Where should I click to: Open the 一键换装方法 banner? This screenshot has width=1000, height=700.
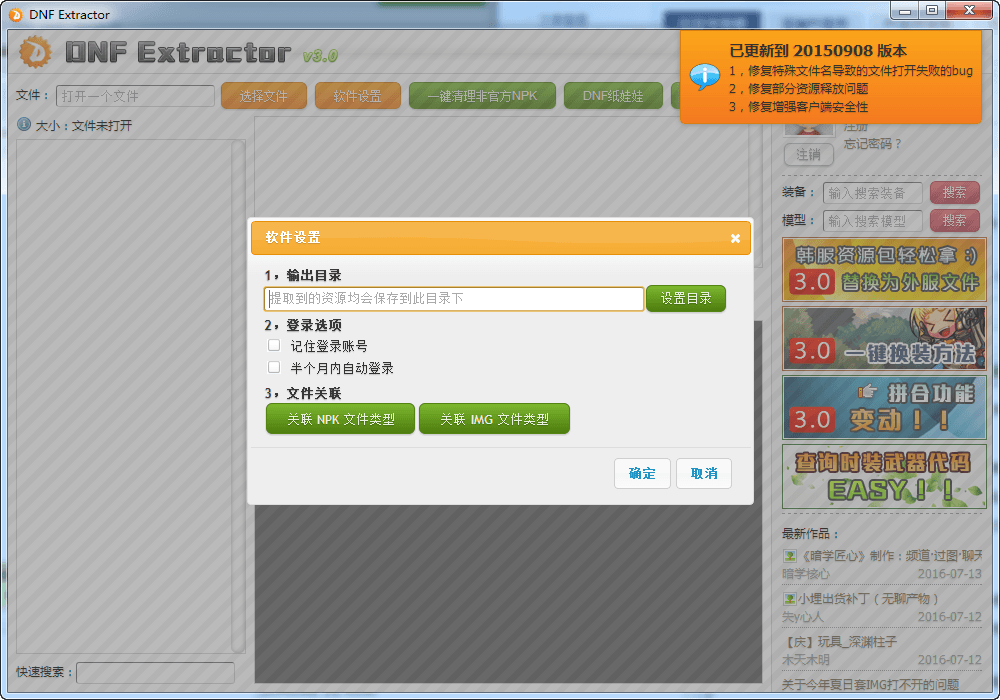point(885,339)
